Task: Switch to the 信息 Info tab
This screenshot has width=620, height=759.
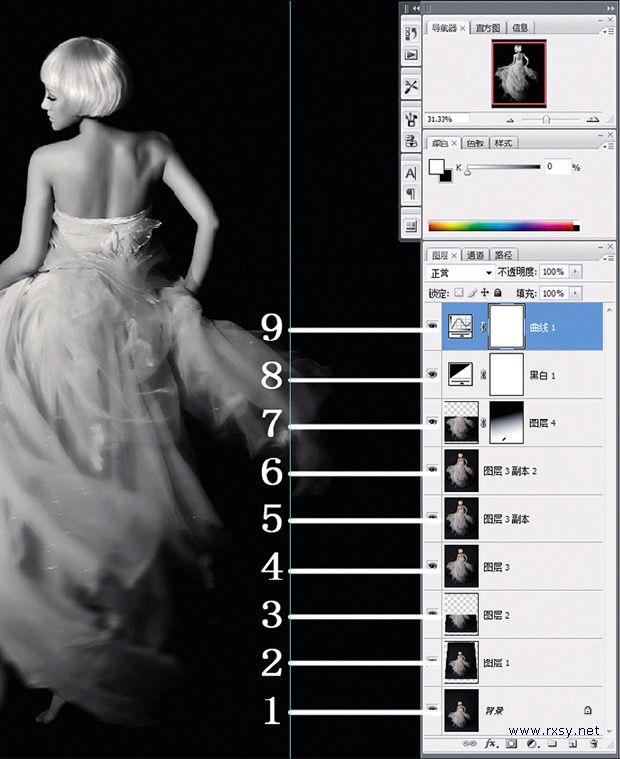Action: tap(520, 28)
